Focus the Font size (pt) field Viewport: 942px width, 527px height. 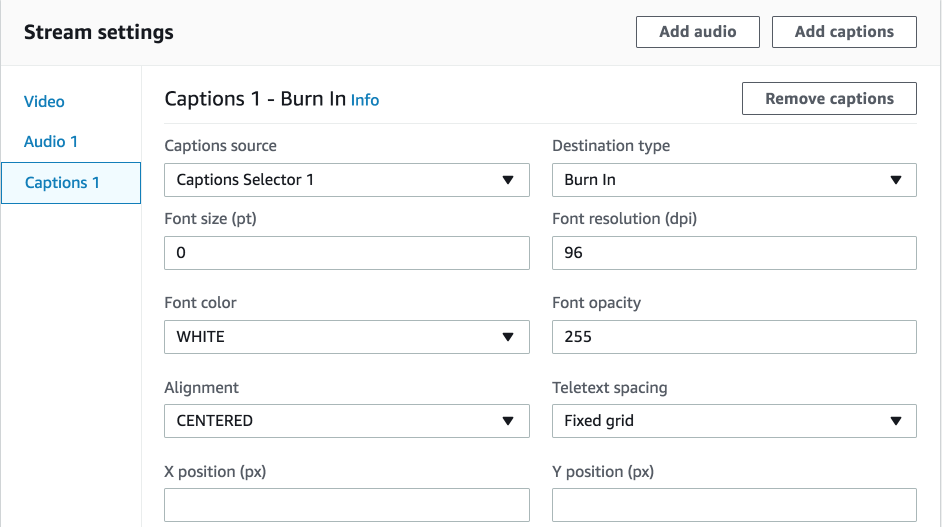(x=347, y=253)
